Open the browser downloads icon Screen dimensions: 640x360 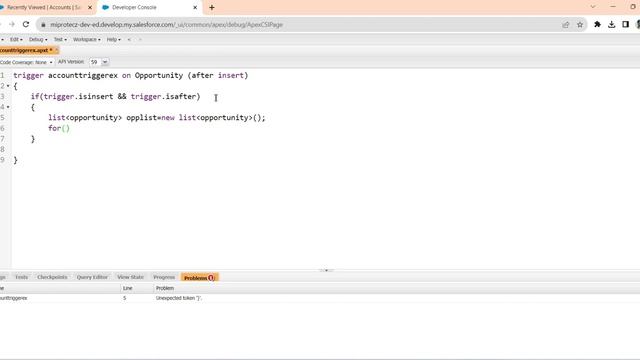(x=611, y=24)
